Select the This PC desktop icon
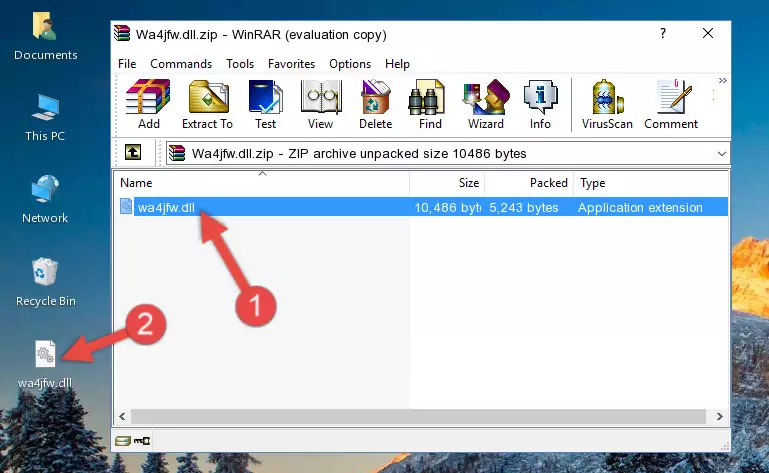Image resolution: width=769 pixels, height=473 pixels. coord(45,118)
